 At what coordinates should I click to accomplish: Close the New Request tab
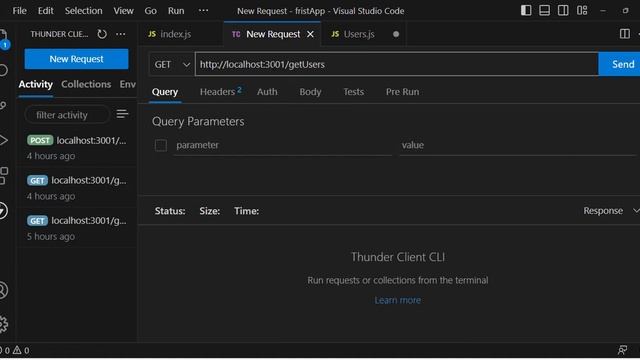pos(310,34)
